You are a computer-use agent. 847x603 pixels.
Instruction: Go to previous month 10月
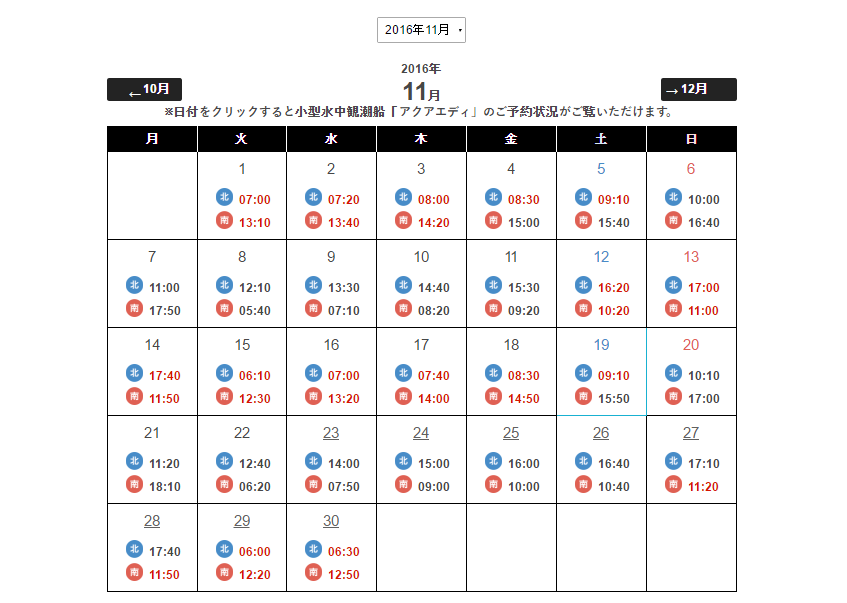tap(144, 89)
